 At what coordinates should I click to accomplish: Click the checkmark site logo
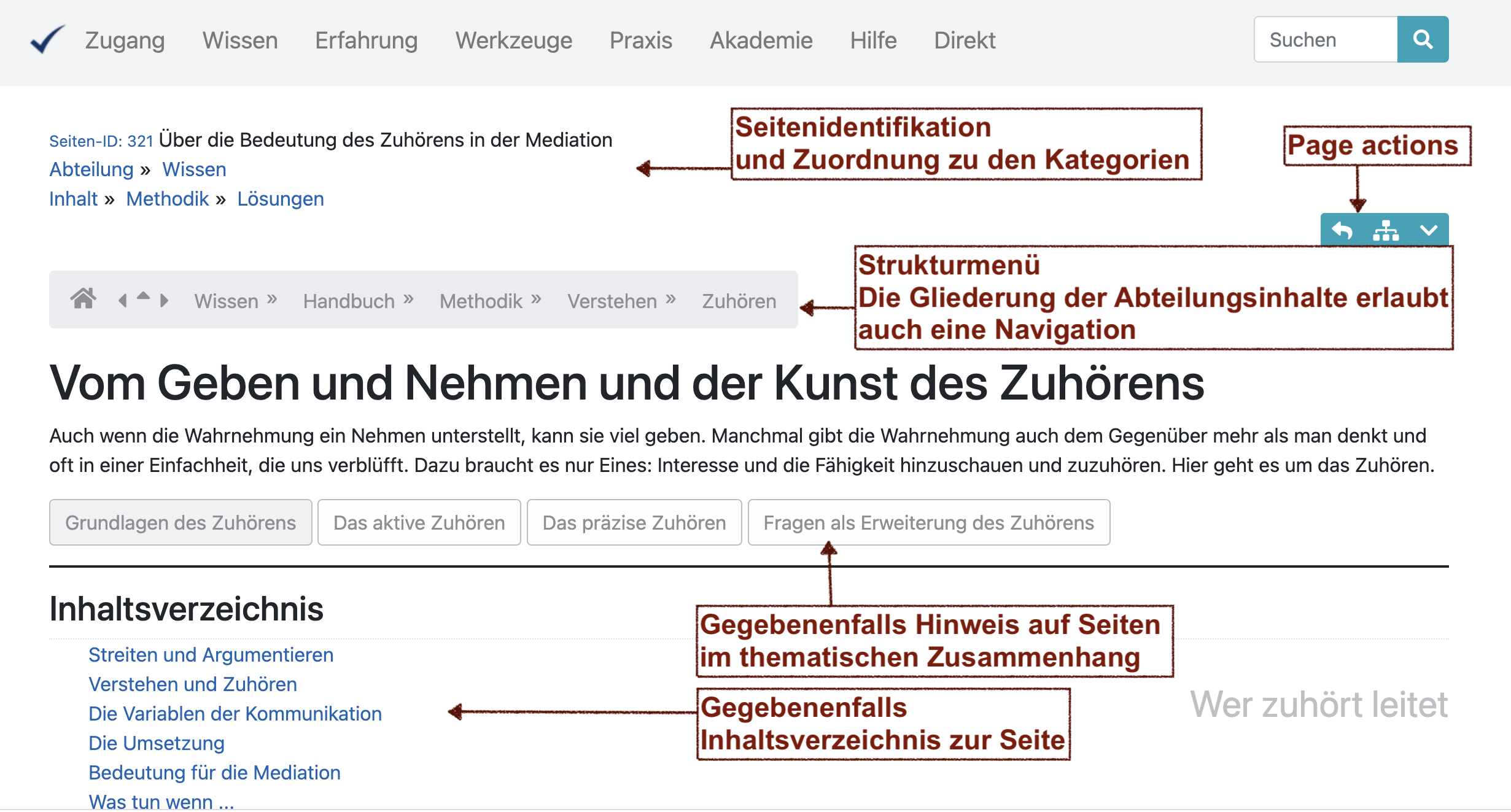click(47, 40)
